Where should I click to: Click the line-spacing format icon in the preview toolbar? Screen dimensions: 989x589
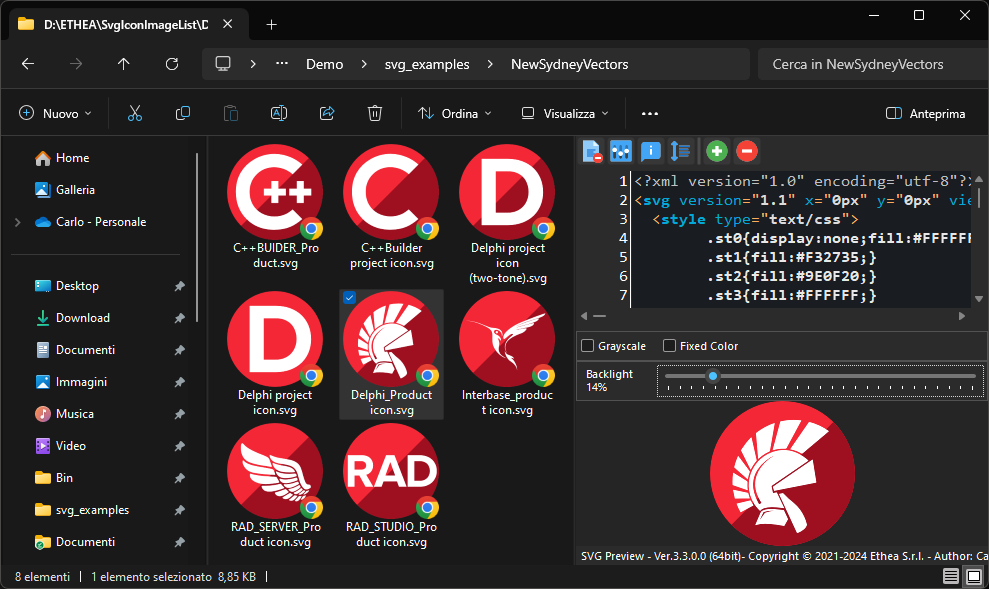point(681,151)
